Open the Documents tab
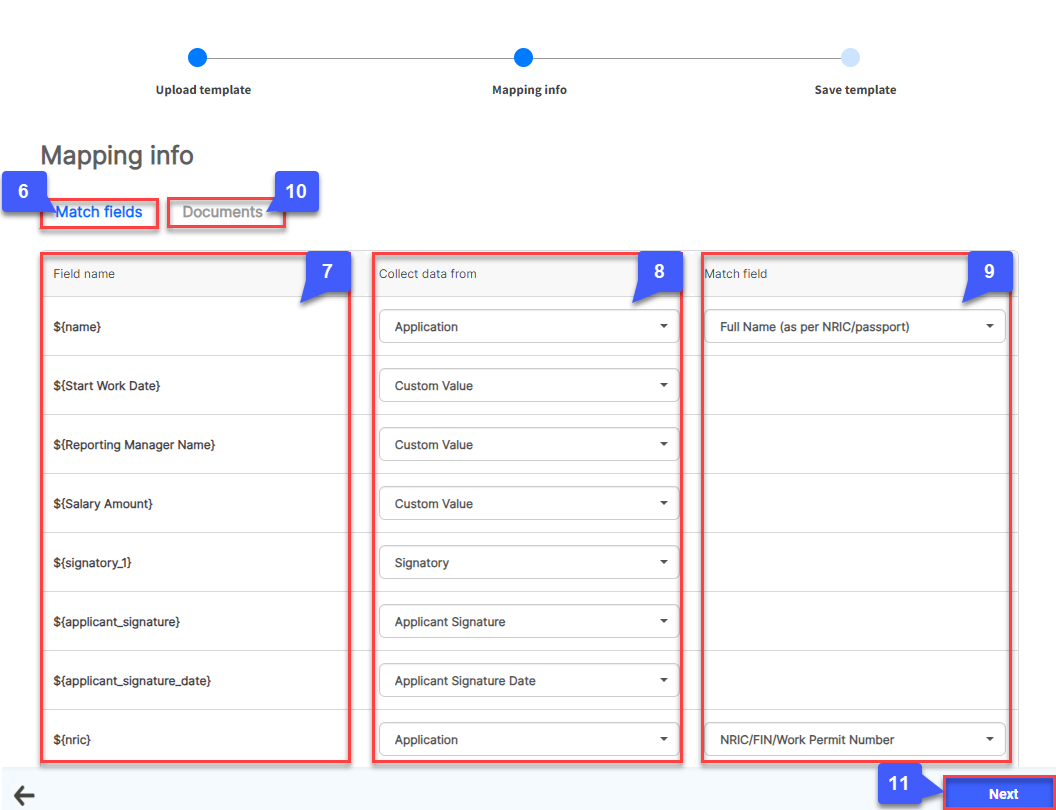This screenshot has width=1056, height=810. 222,212
